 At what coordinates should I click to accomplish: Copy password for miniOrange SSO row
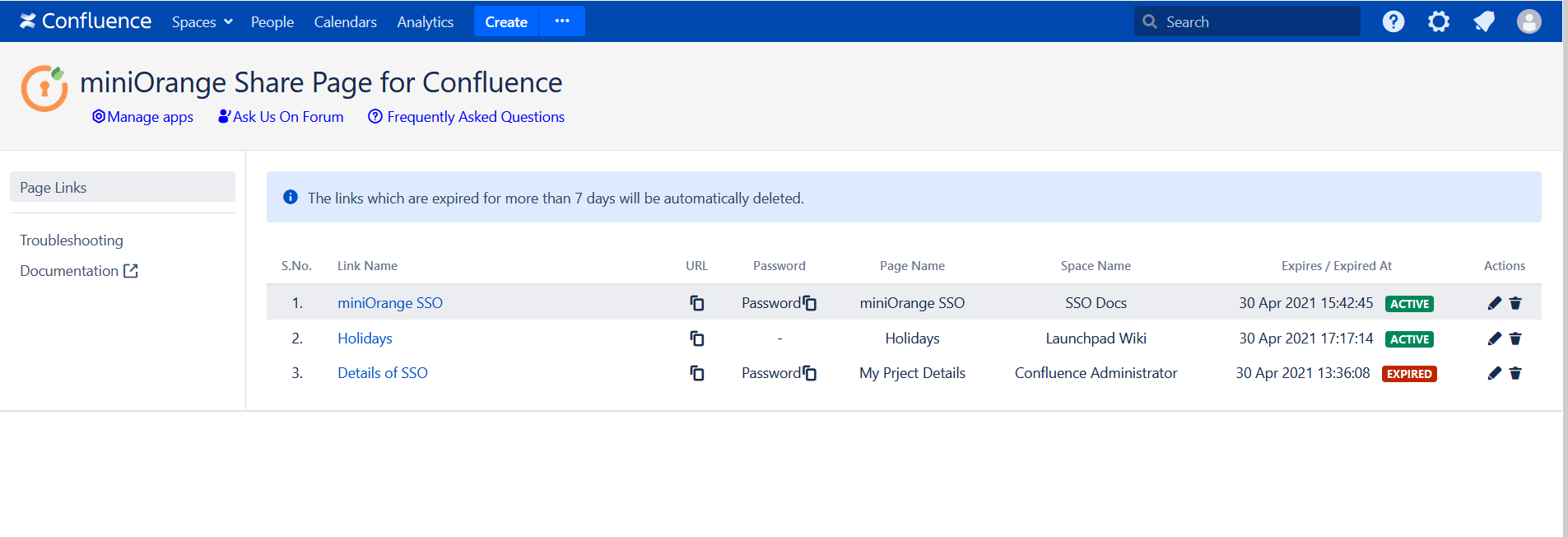tap(810, 303)
